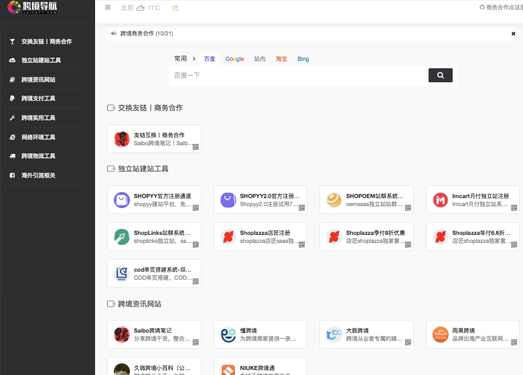Click the site logo in the sidebar header
Viewport: 523px width, 375px height.
32,7
